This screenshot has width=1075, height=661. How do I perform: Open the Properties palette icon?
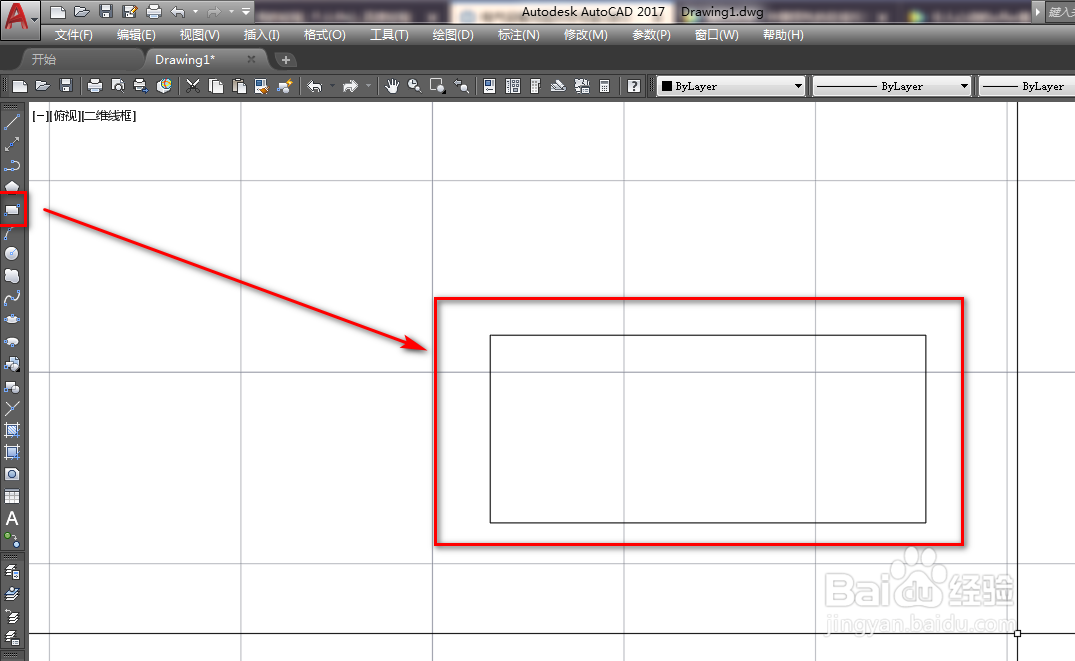[x=490, y=86]
